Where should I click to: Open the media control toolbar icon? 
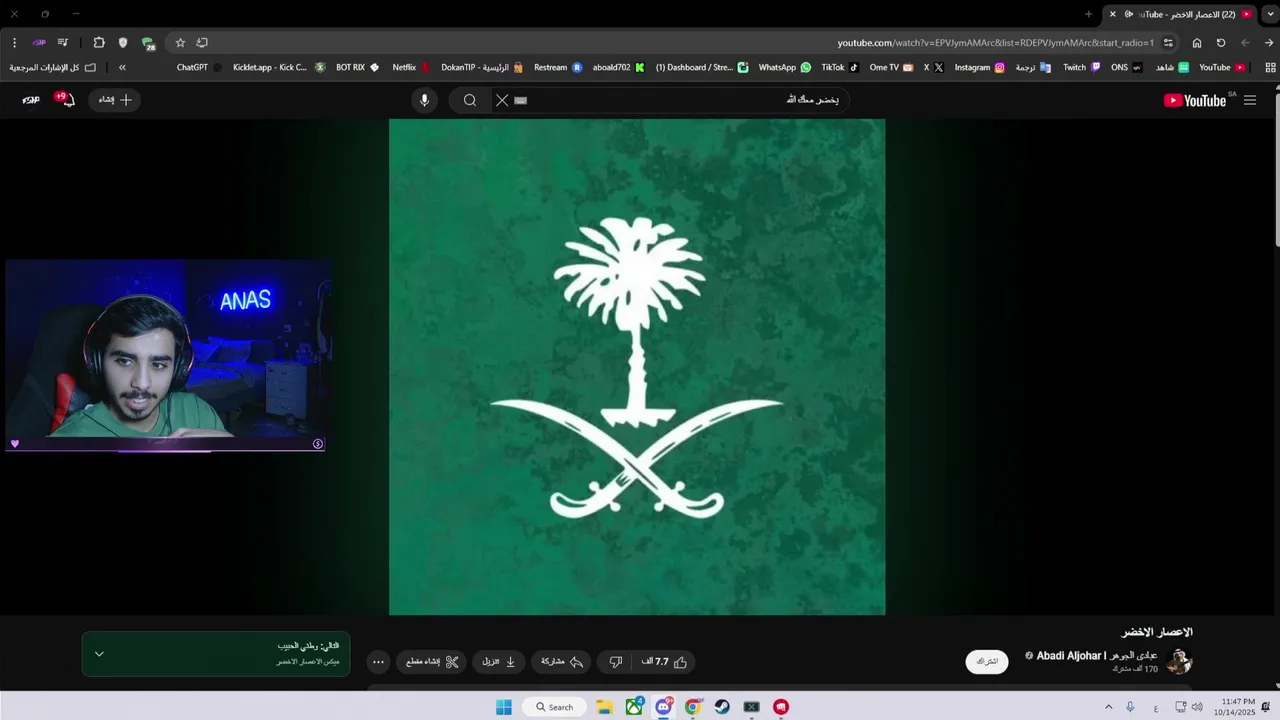click(x=63, y=43)
